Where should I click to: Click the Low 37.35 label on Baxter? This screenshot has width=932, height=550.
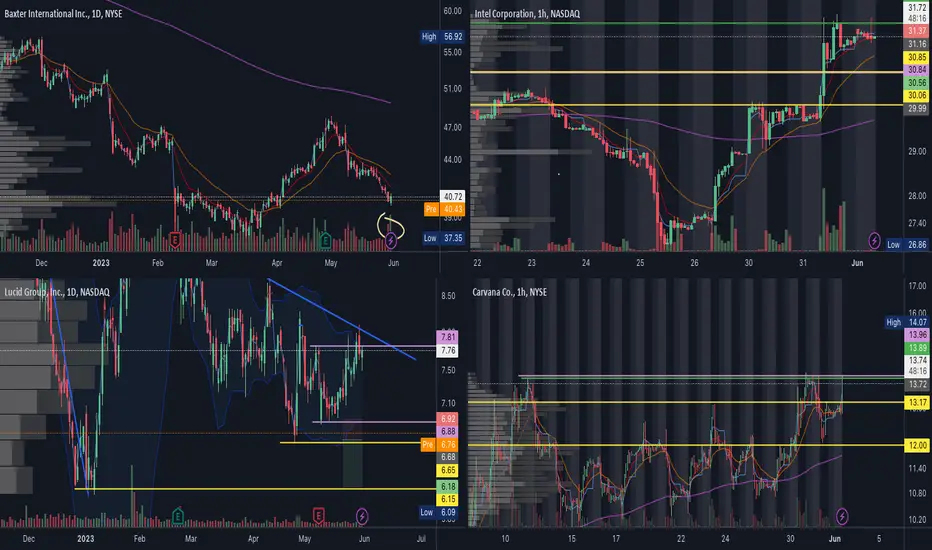(443, 238)
